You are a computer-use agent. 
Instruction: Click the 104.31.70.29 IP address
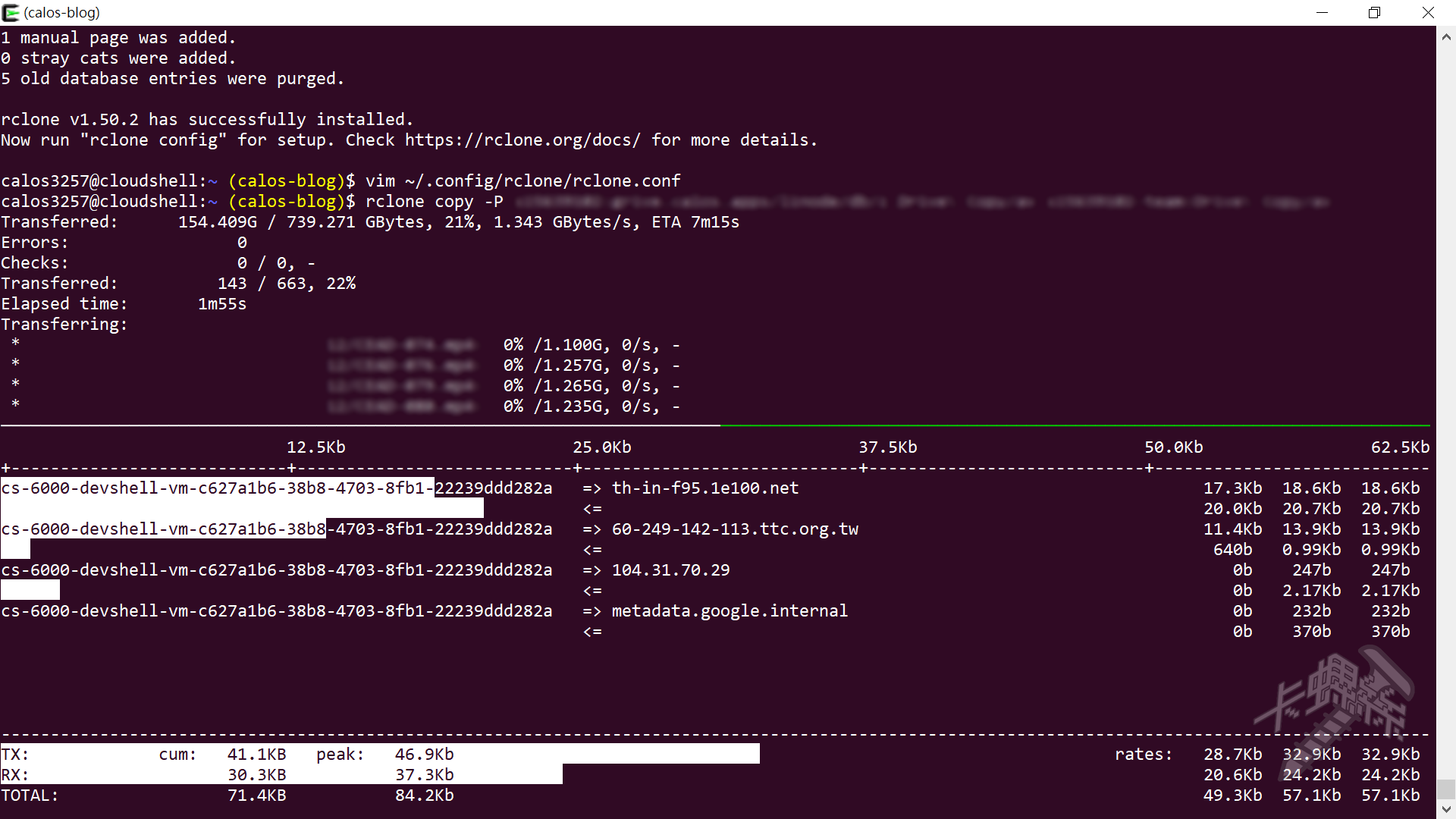(670, 570)
